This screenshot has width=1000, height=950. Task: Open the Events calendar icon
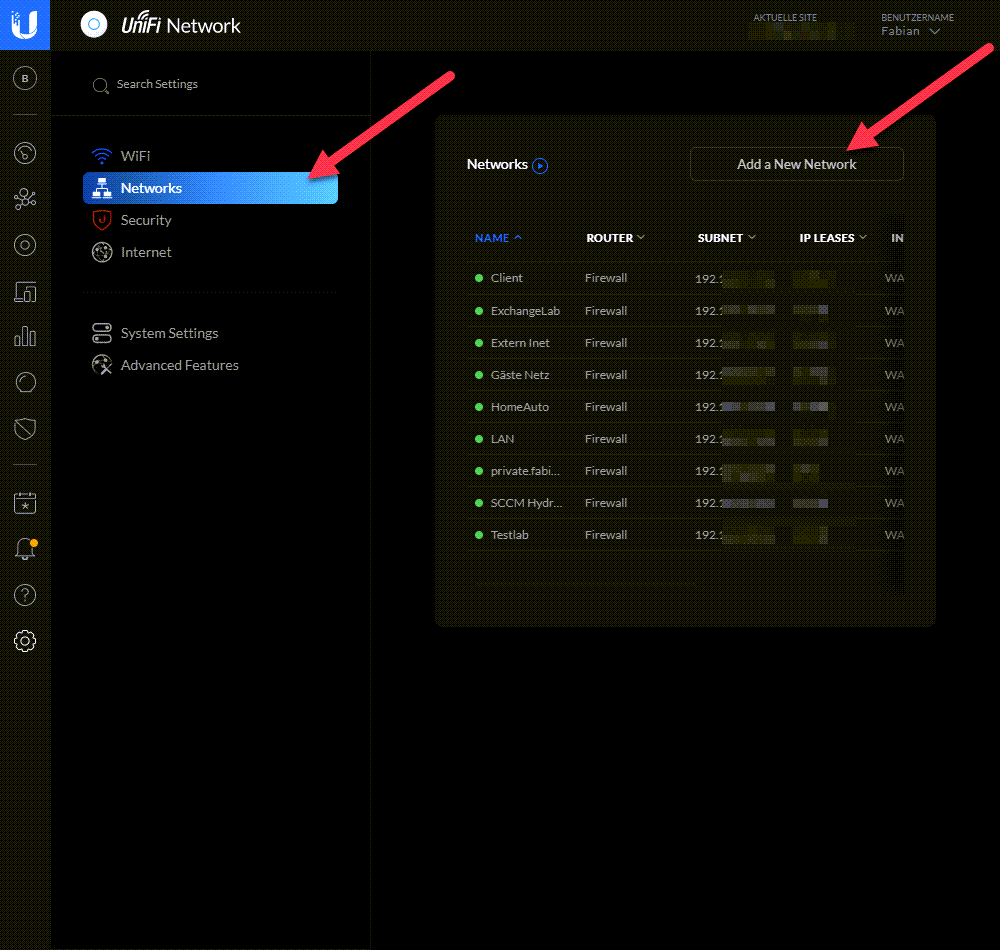point(25,503)
